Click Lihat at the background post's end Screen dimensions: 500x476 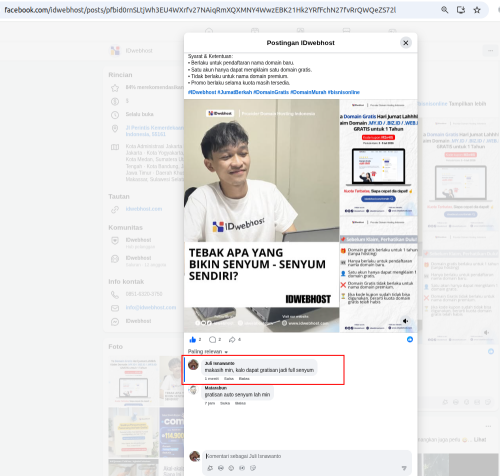point(480,440)
